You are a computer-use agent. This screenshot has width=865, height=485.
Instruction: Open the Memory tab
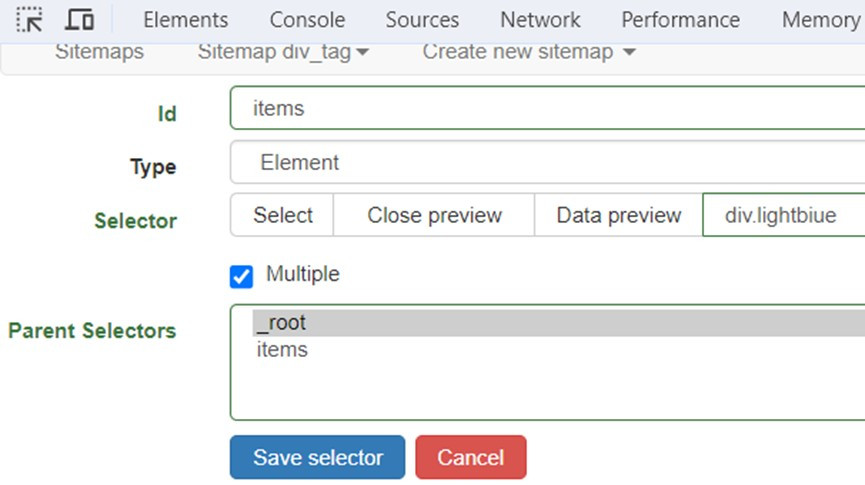click(x=820, y=20)
